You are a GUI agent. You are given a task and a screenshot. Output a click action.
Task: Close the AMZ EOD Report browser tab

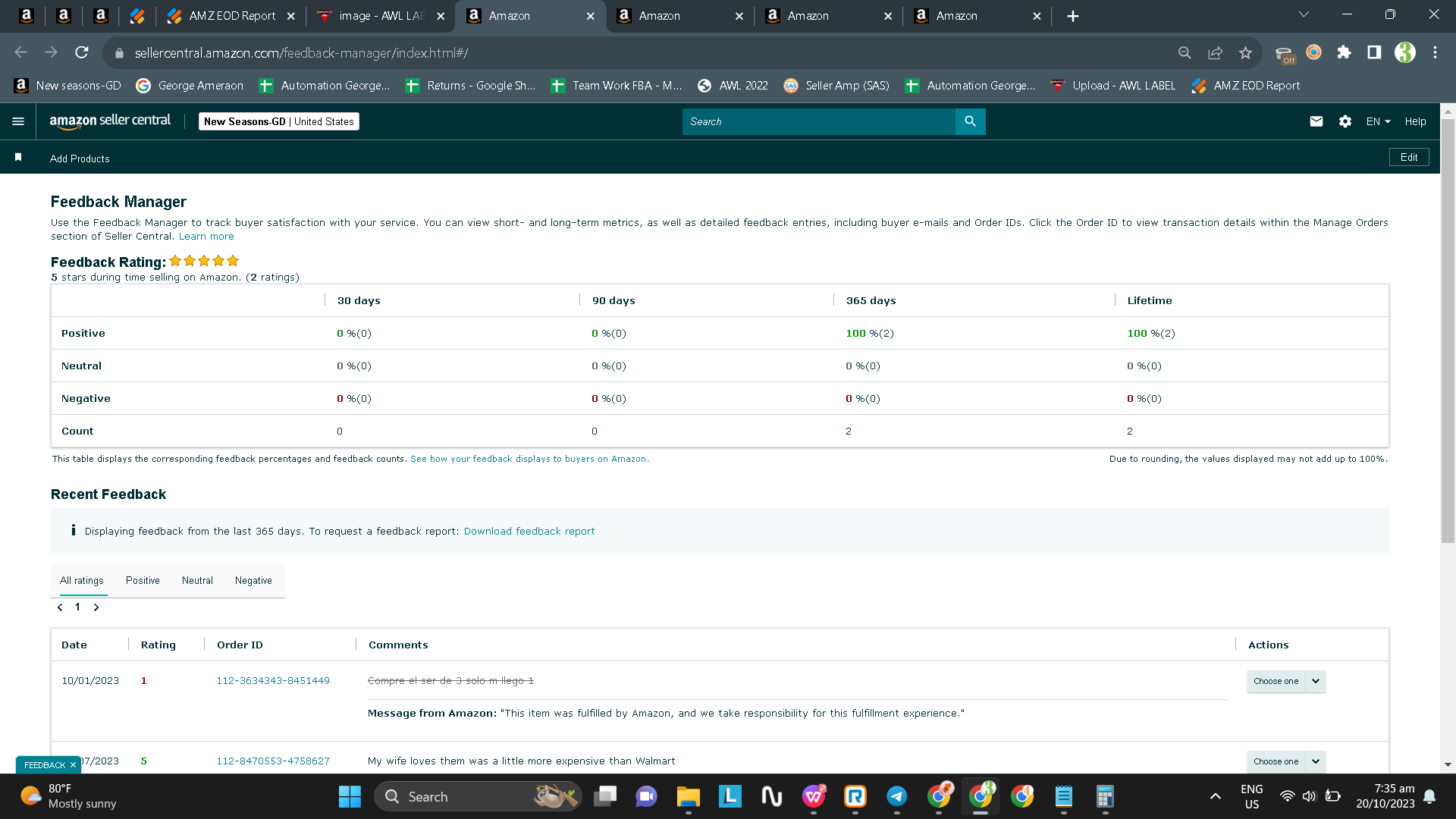click(290, 16)
